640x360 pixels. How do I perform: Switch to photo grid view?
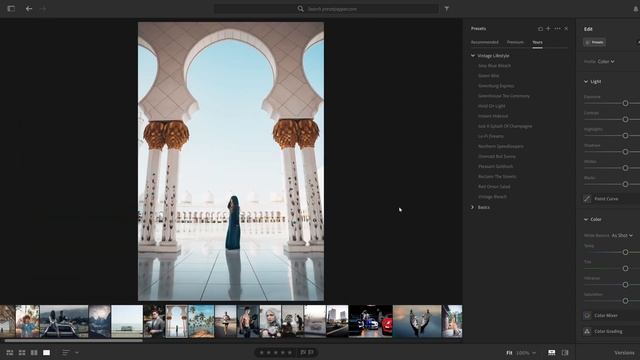[10, 352]
